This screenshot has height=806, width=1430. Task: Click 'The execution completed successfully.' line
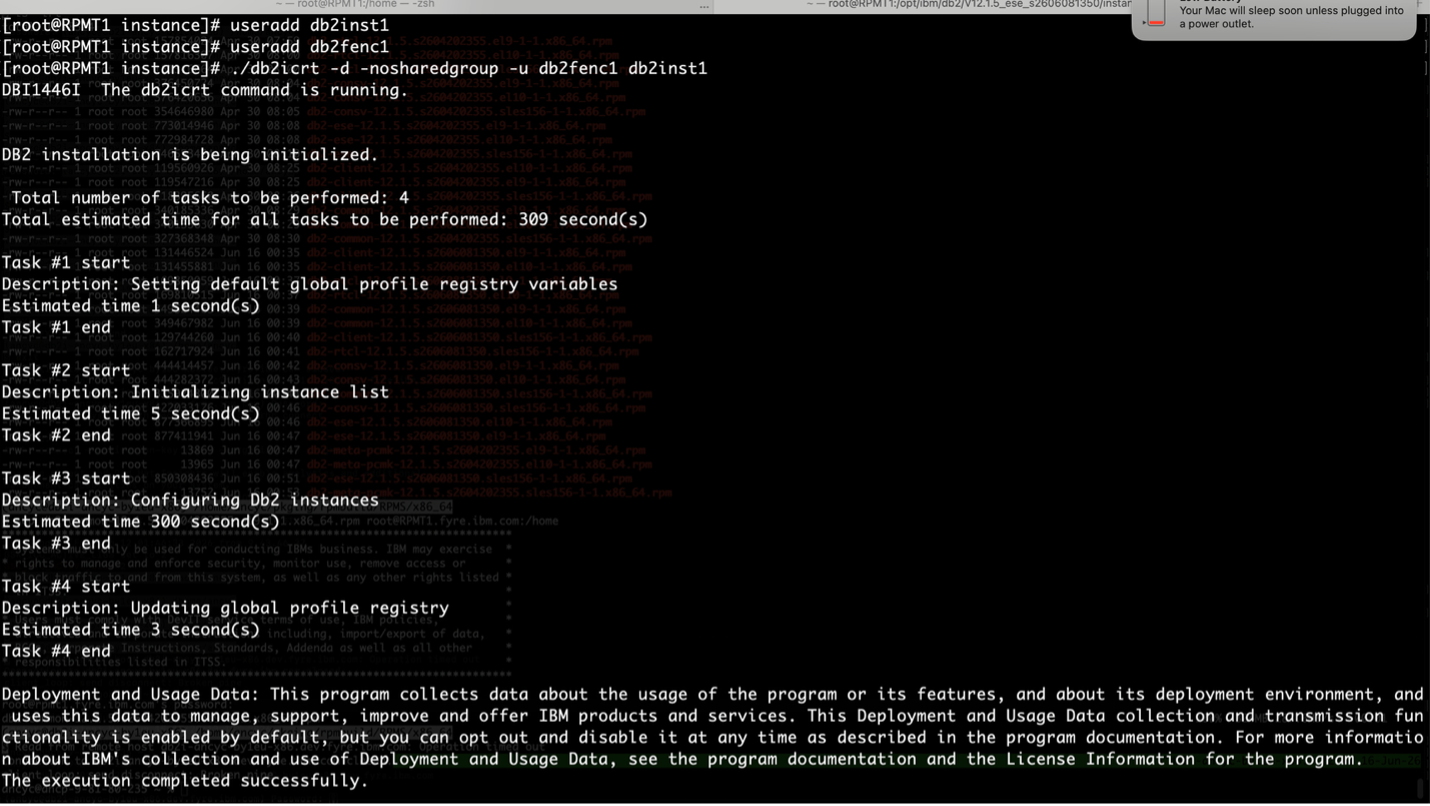pos(185,781)
